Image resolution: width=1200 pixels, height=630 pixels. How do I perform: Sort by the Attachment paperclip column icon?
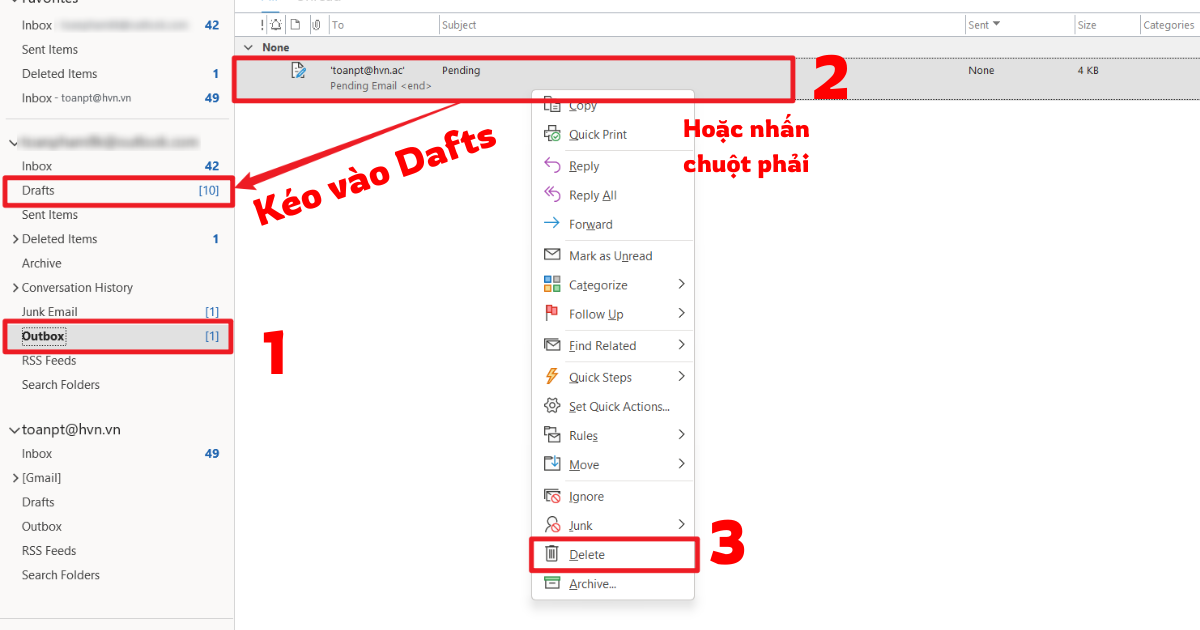tap(316, 25)
